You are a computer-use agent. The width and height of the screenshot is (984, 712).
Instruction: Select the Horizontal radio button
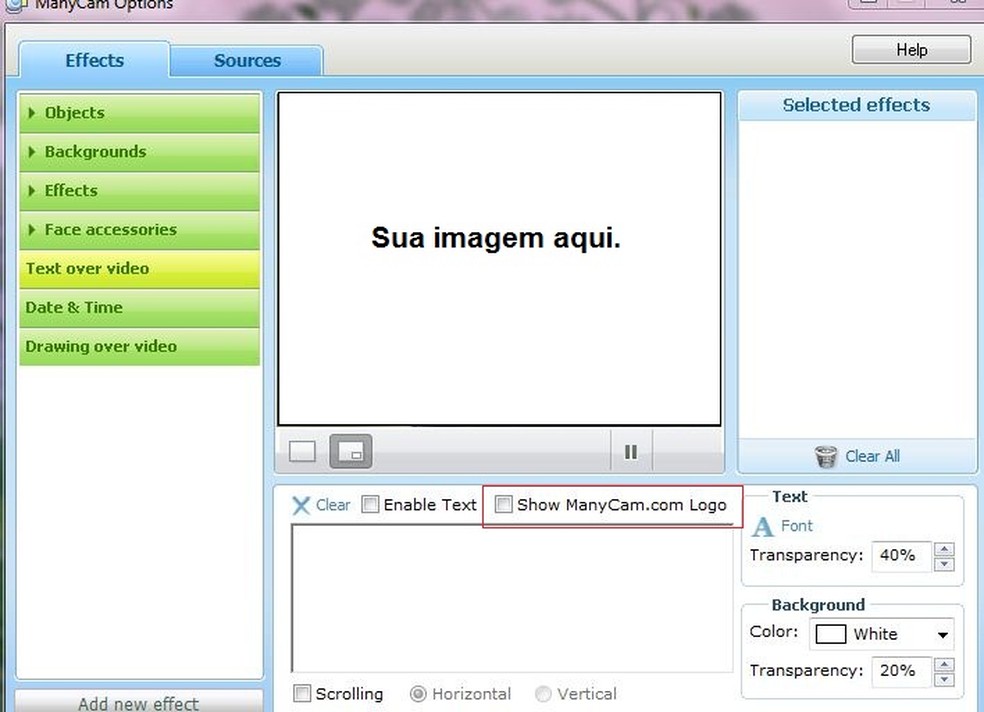pos(418,694)
